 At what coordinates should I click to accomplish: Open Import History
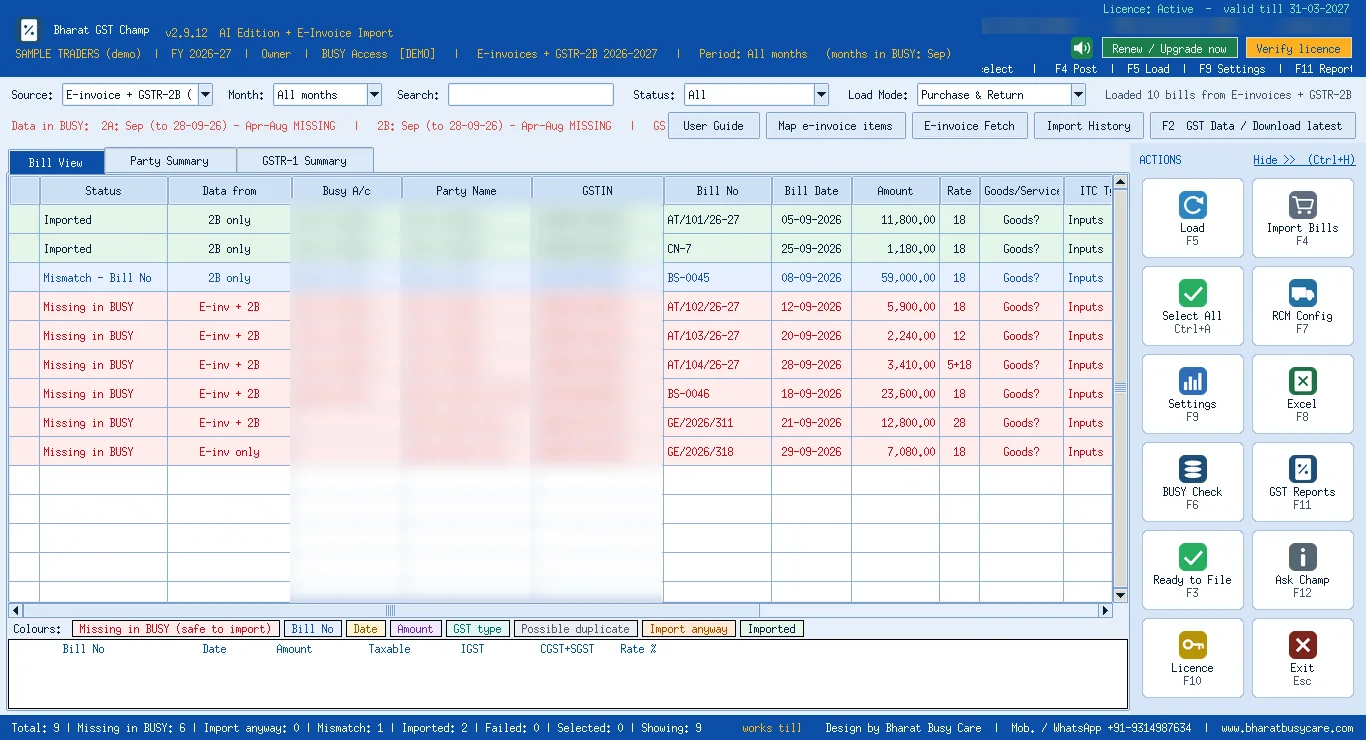click(1088, 126)
